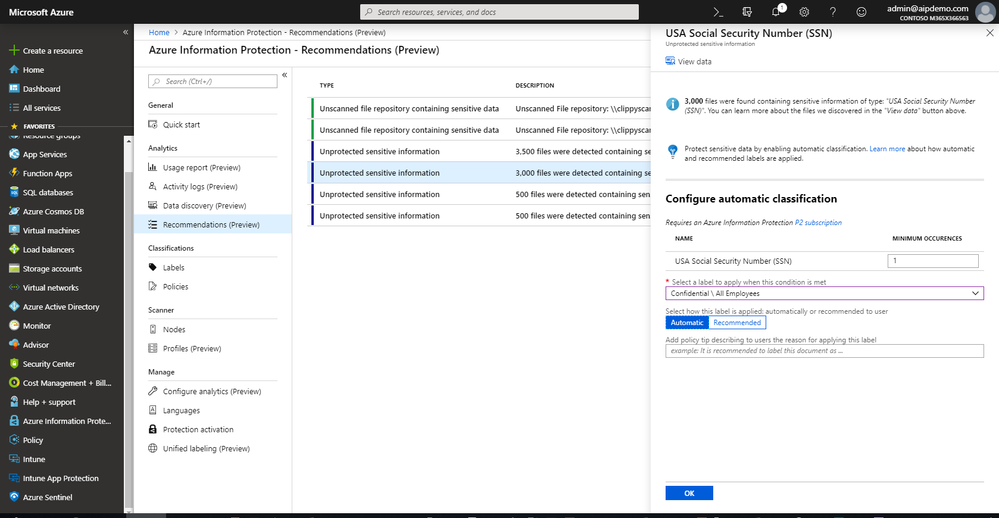
Task: Open Security Center from the sidebar
Action: pos(49,364)
